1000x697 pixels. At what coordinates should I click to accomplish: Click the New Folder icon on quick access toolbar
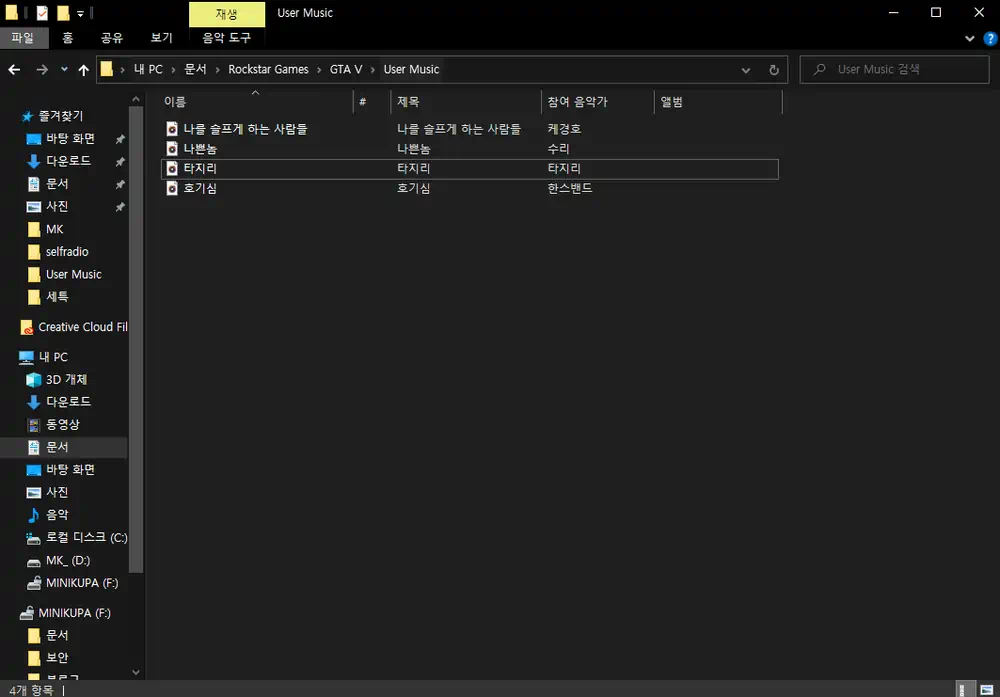click(x=62, y=12)
